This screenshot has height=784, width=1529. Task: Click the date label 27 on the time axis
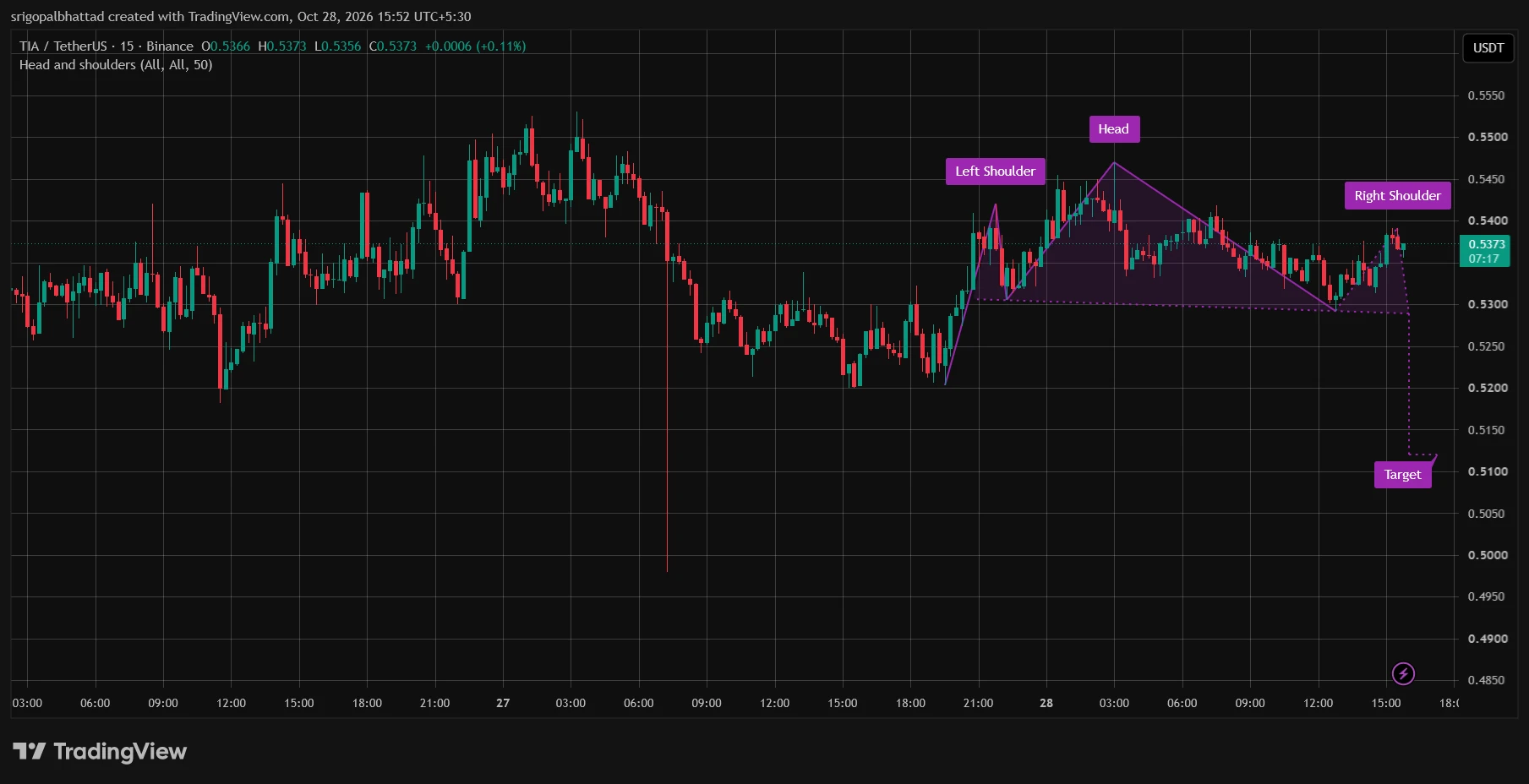coord(503,703)
